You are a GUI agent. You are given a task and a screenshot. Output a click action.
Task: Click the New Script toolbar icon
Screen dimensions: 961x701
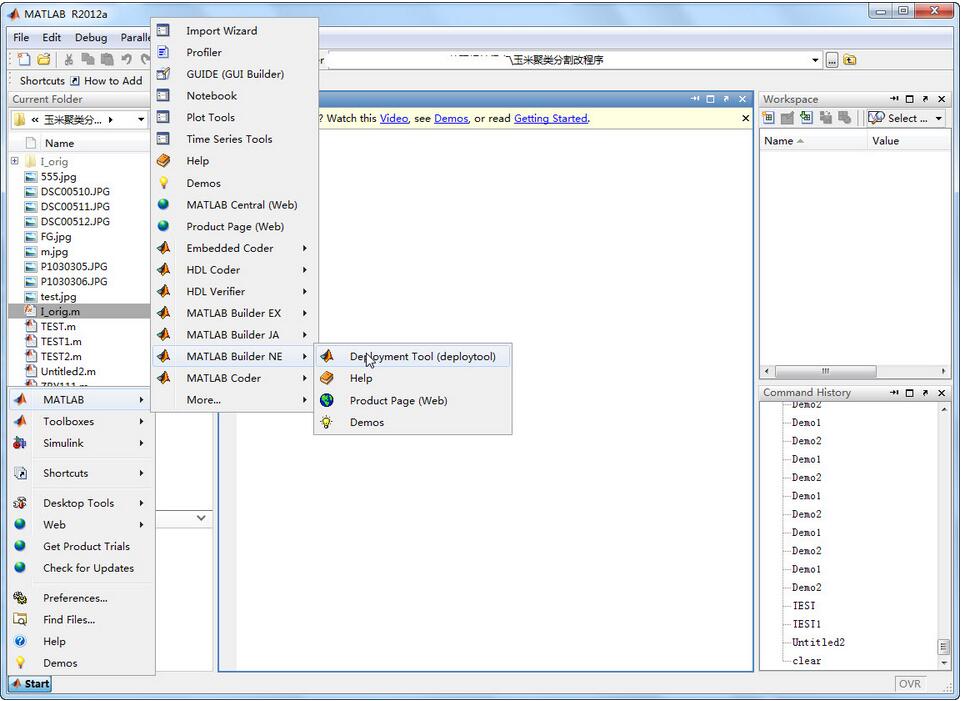(x=23, y=59)
